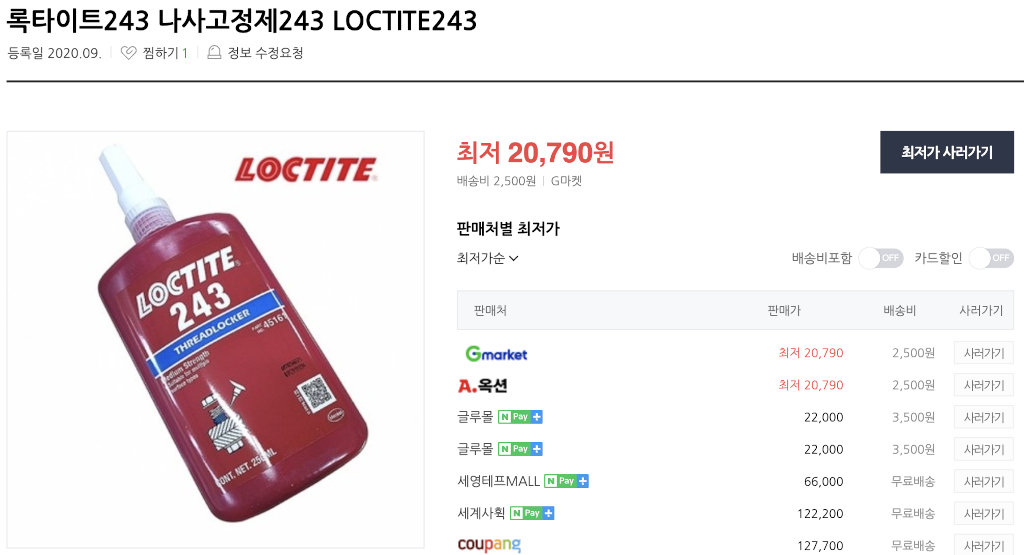The width and height of the screenshot is (1024, 555).
Task: Click the 찜하기 wishlist link
Action: point(160,53)
